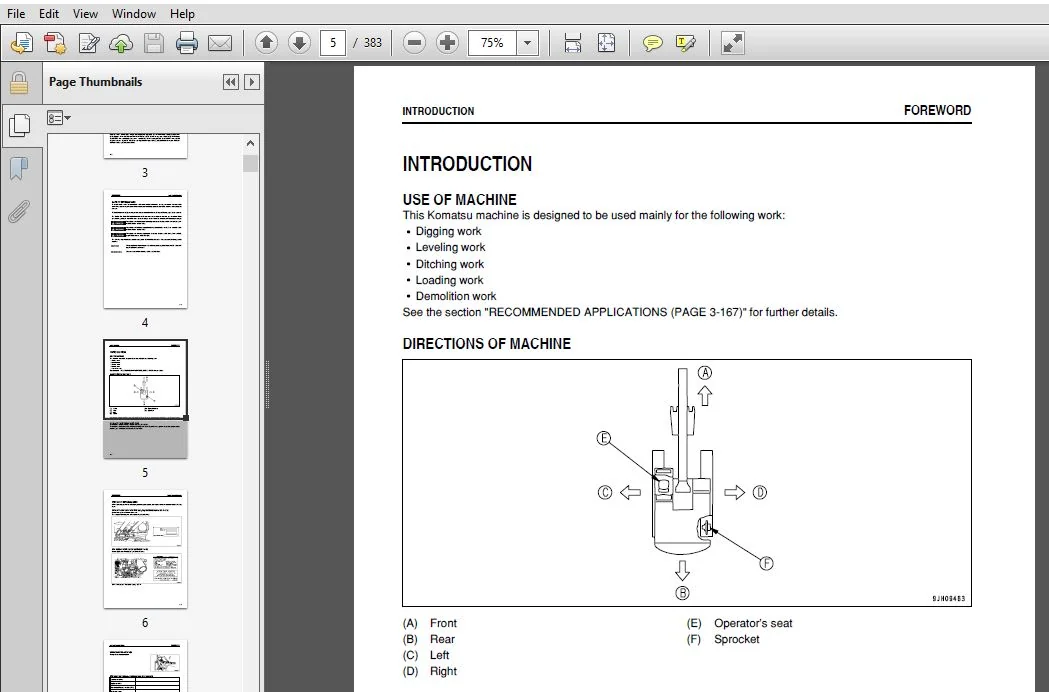1049x692 pixels.
Task: Open the File menu
Action: point(15,13)
